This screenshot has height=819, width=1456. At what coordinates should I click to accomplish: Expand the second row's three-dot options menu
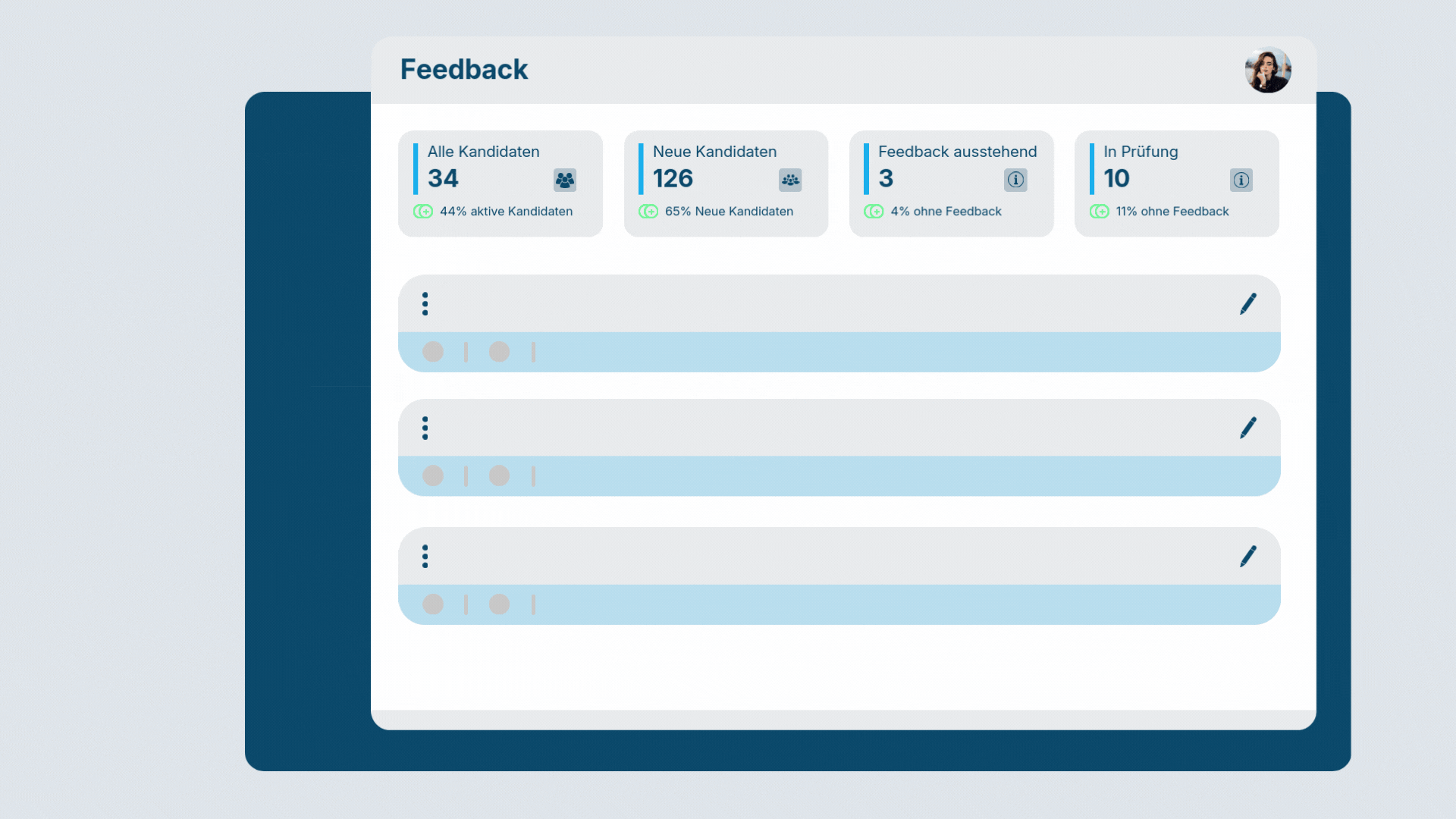click(x=425, y=428)
